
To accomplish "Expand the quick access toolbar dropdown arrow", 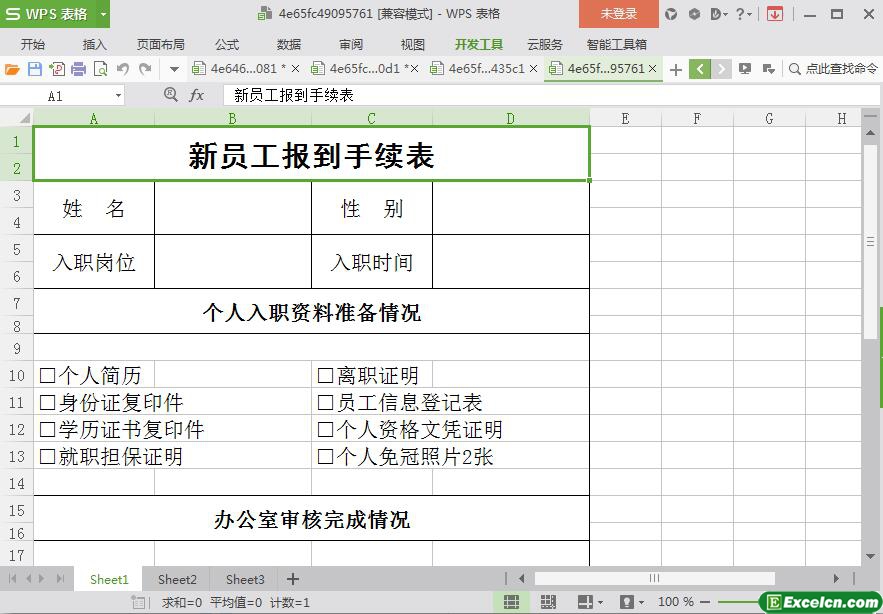I will pyautogui.click(x=175, y=69).
